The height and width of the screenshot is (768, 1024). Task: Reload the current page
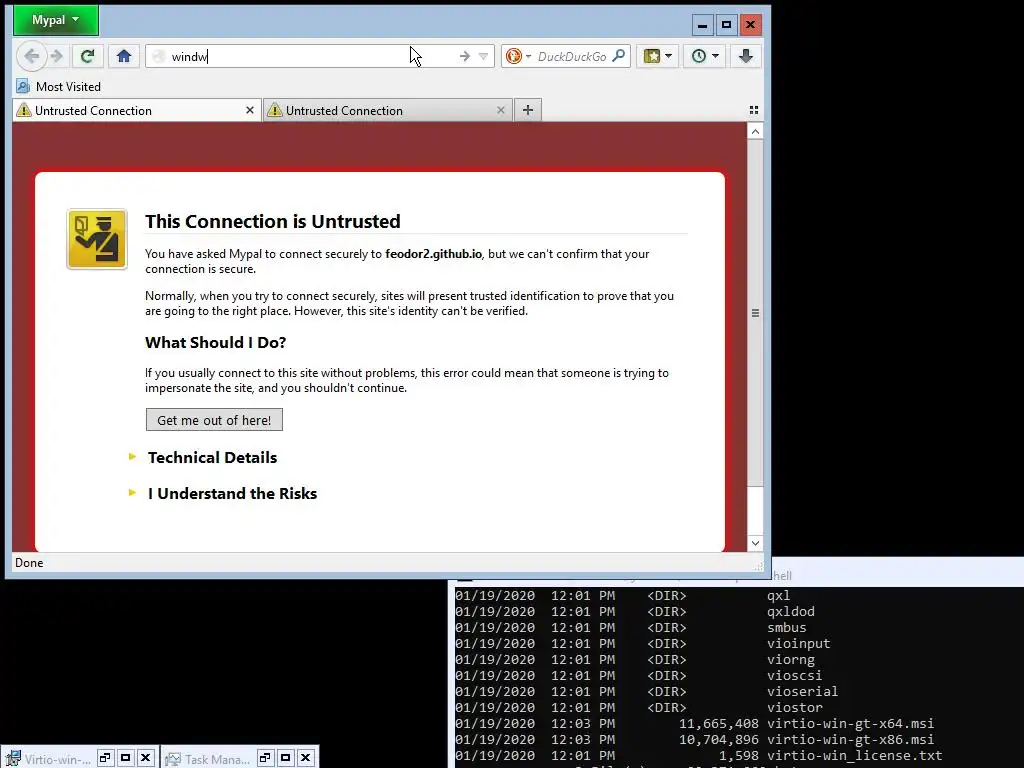coord(87,56)
